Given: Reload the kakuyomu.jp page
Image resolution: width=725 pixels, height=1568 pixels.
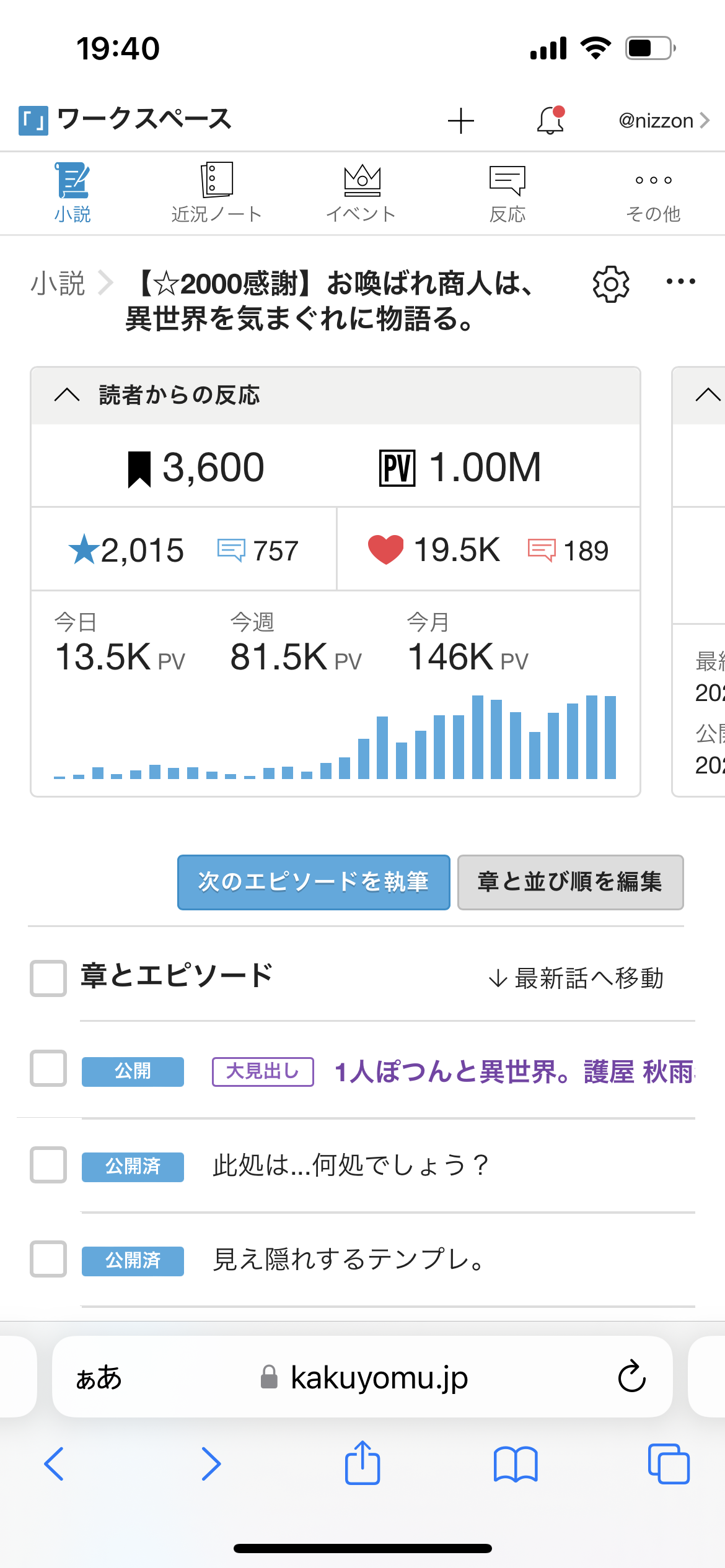Looking at the screenshot, I should point(631,1377).
